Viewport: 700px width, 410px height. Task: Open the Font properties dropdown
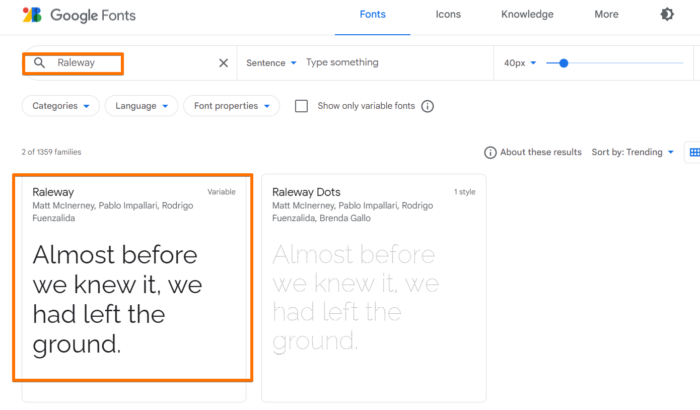coord(232,106)
